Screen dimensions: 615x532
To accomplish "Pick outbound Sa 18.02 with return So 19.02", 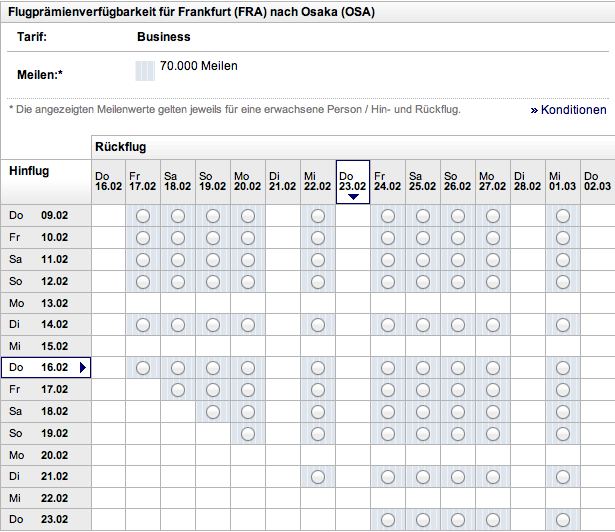I will coord(213,411).
